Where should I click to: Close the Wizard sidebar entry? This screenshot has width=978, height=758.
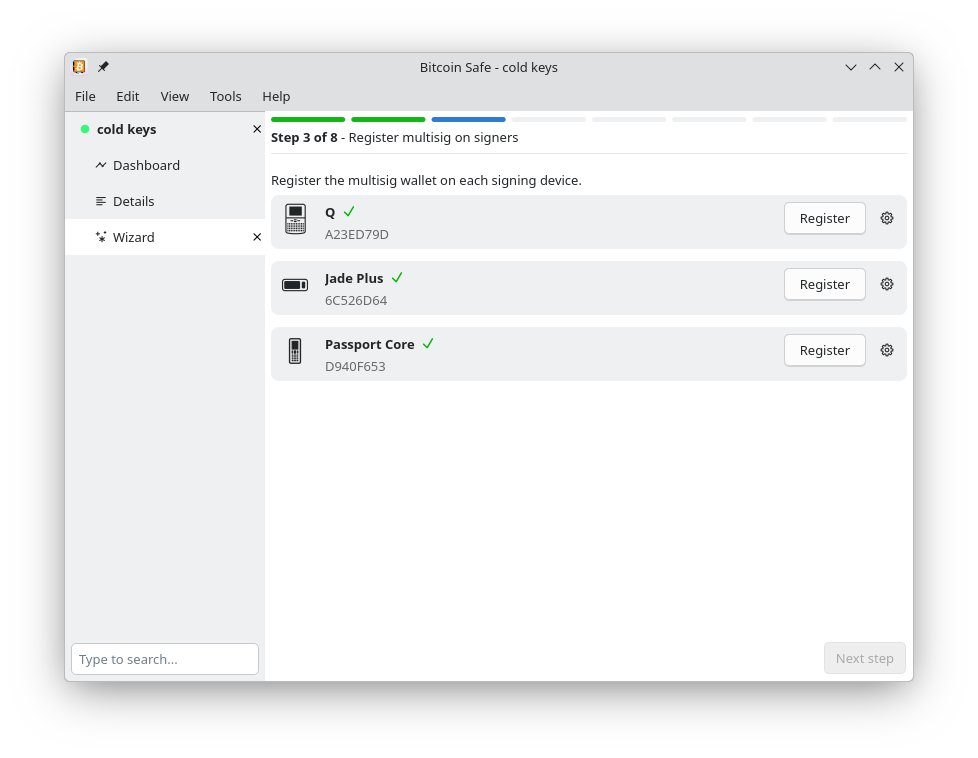pyautogui.click(x=257, y=237)
